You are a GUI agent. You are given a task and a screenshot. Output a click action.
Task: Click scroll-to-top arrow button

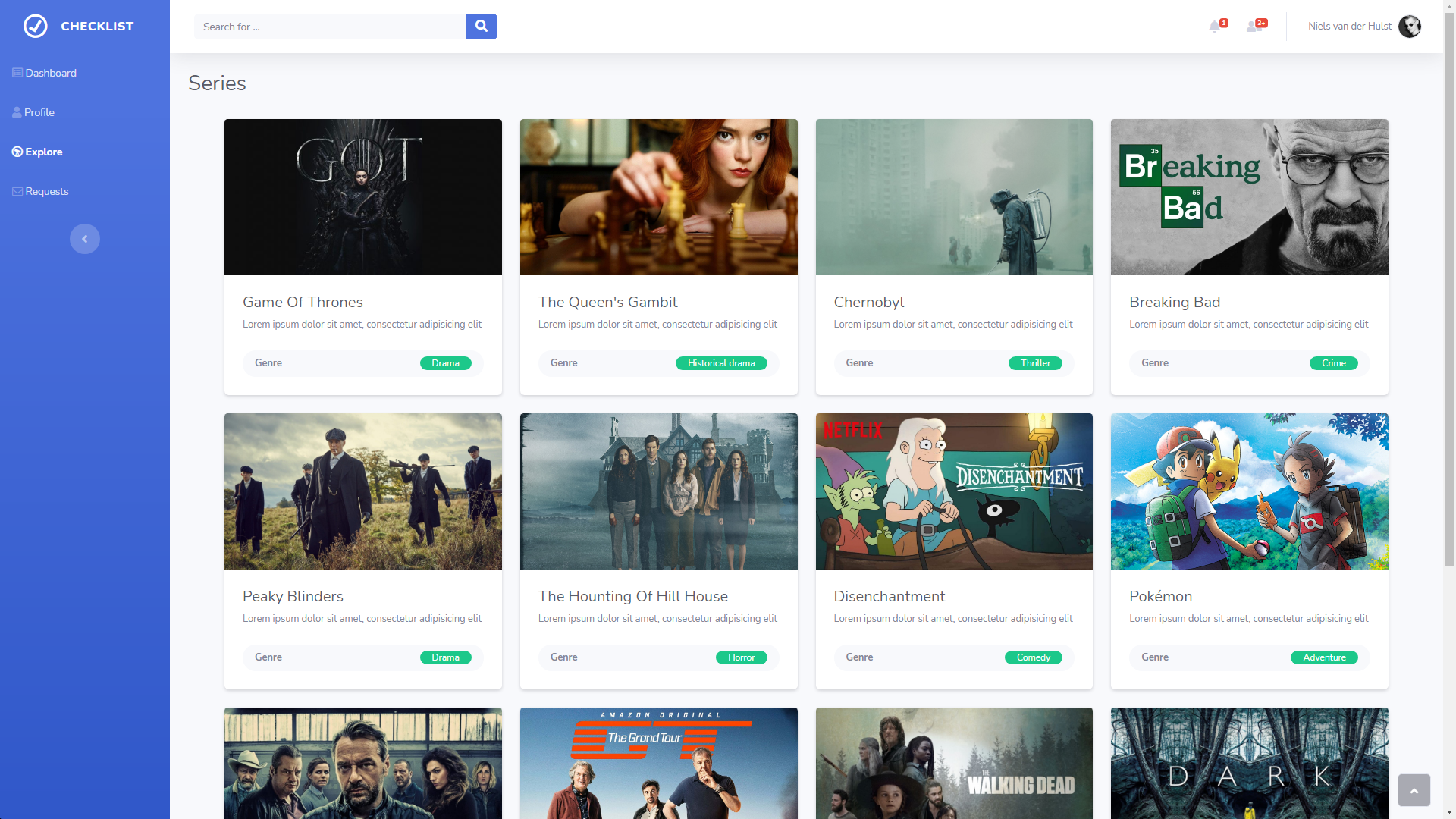coord(1414,790)
